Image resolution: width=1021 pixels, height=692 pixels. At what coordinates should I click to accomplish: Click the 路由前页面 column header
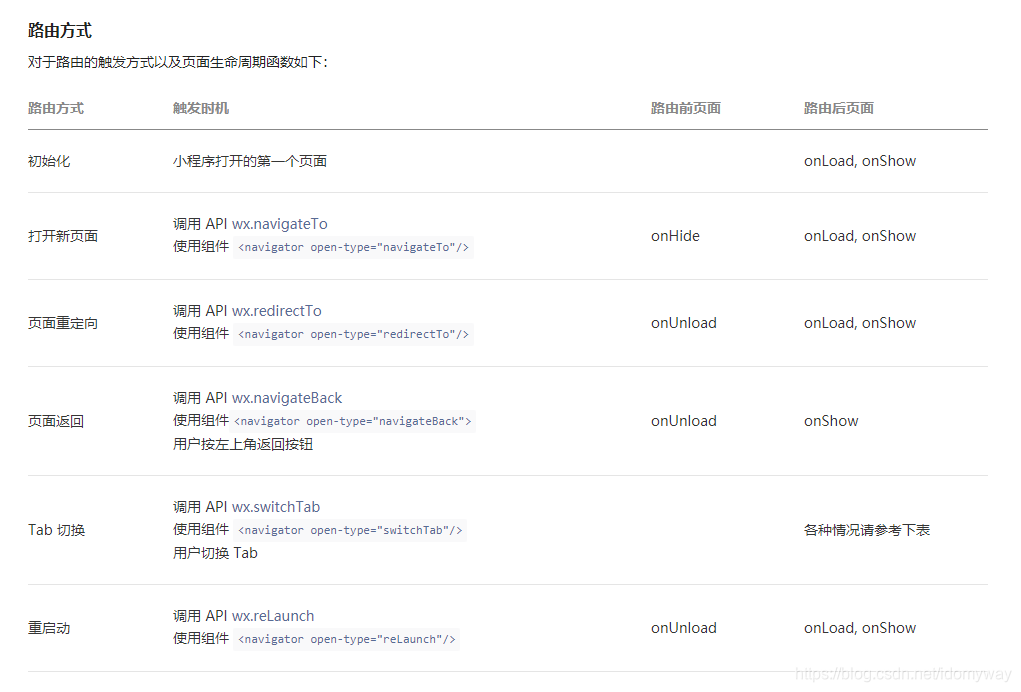coord(686,108)
